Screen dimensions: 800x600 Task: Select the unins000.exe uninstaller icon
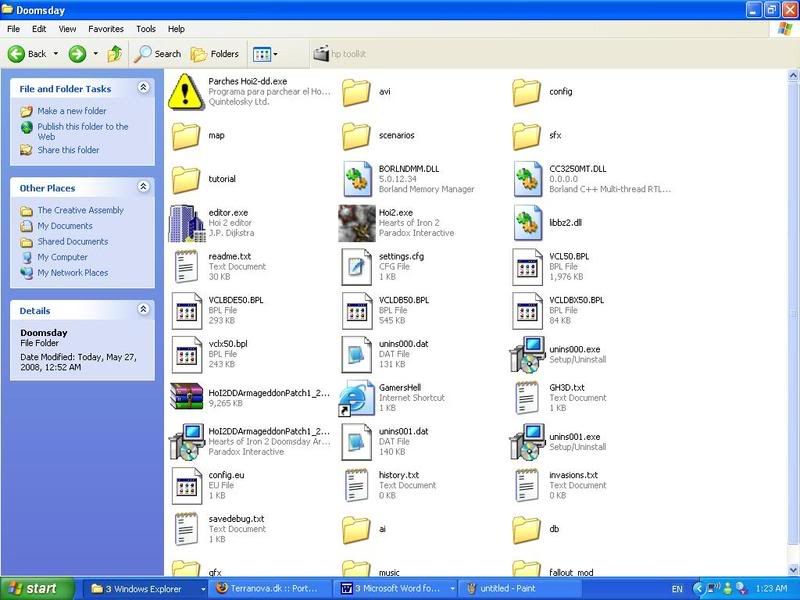[527, 354]
